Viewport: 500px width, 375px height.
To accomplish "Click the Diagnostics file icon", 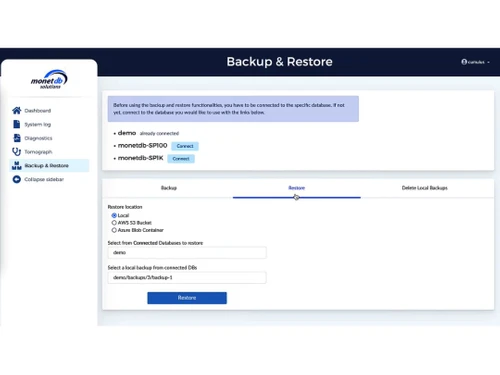I will click(17, 138).
